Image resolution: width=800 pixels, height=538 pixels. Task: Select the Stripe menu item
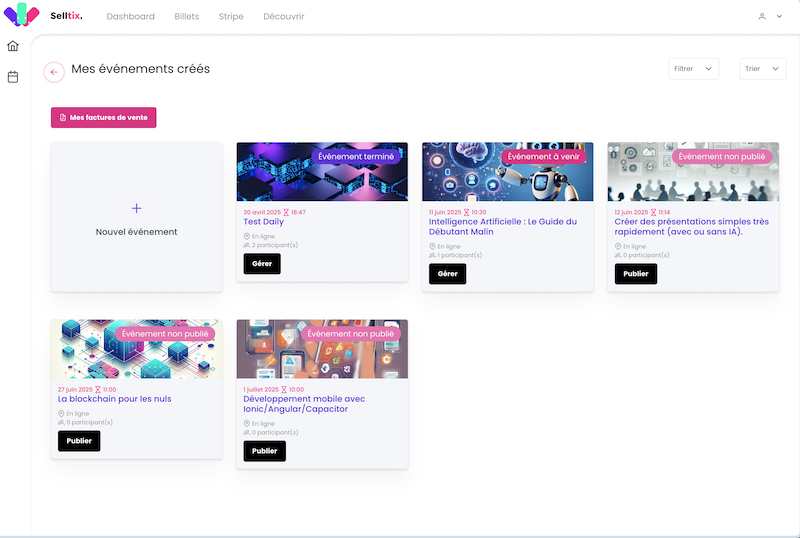click(231, 17)
